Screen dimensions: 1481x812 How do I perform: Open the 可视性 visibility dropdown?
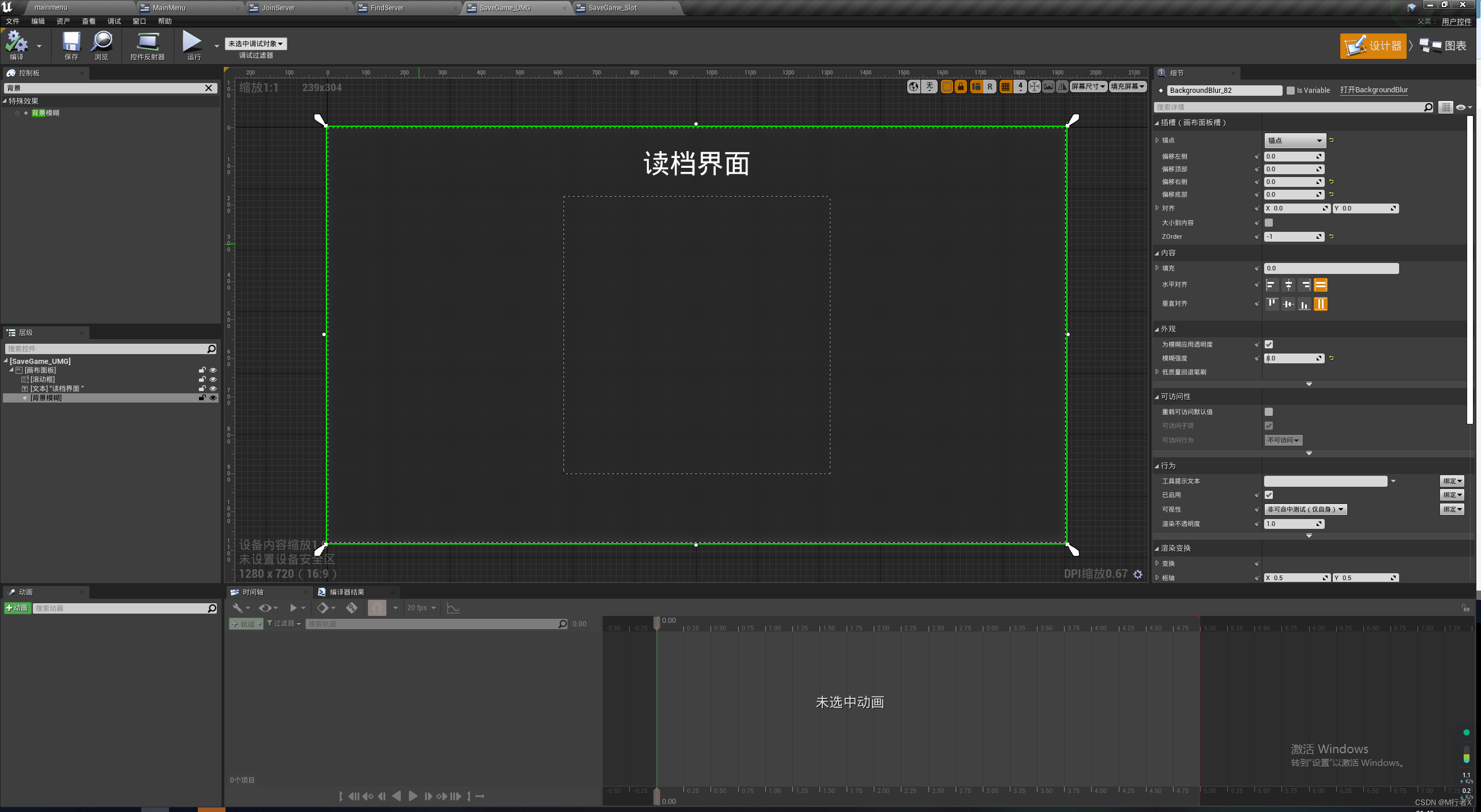tap(1305, 509)
